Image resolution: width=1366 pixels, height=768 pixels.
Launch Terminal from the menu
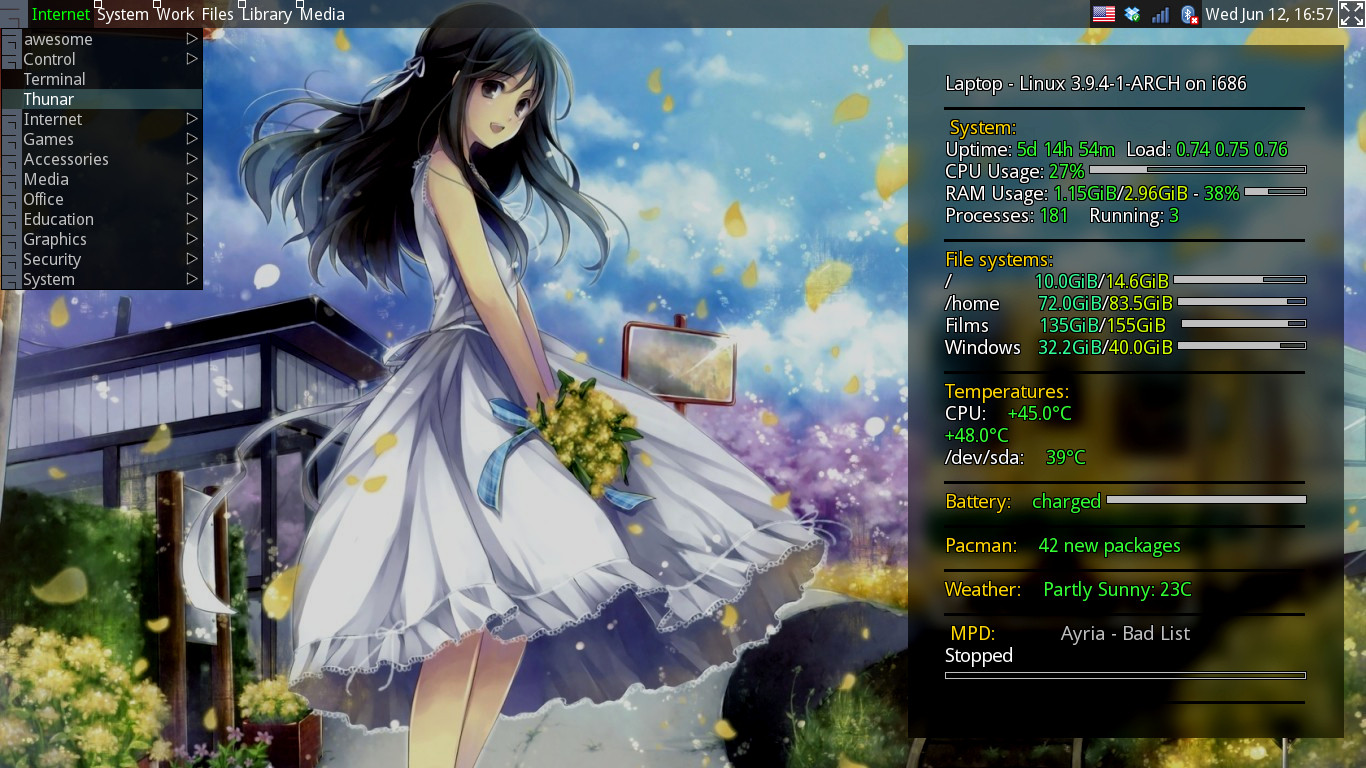coord(101,79)
